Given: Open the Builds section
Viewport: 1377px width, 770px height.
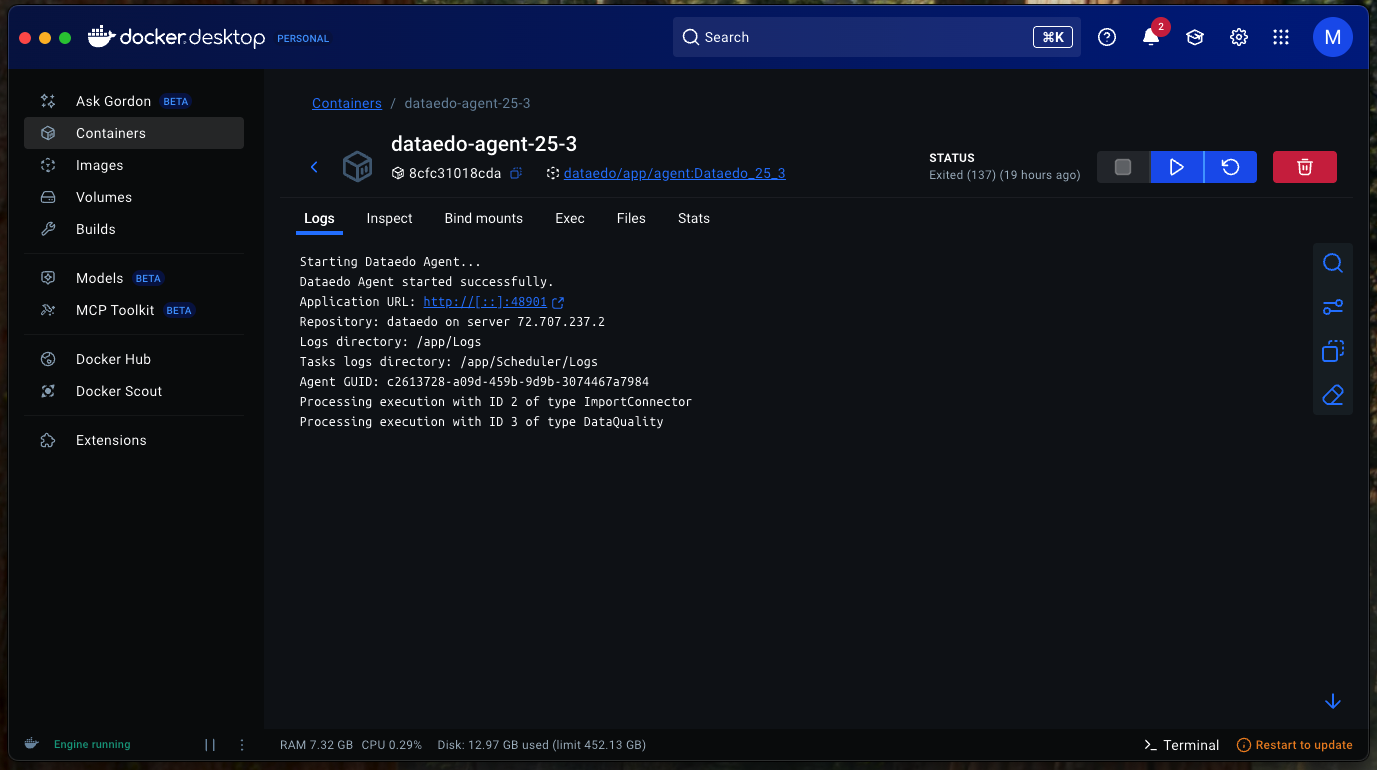Looking at the screenshot, I should [x=133, y=229].
